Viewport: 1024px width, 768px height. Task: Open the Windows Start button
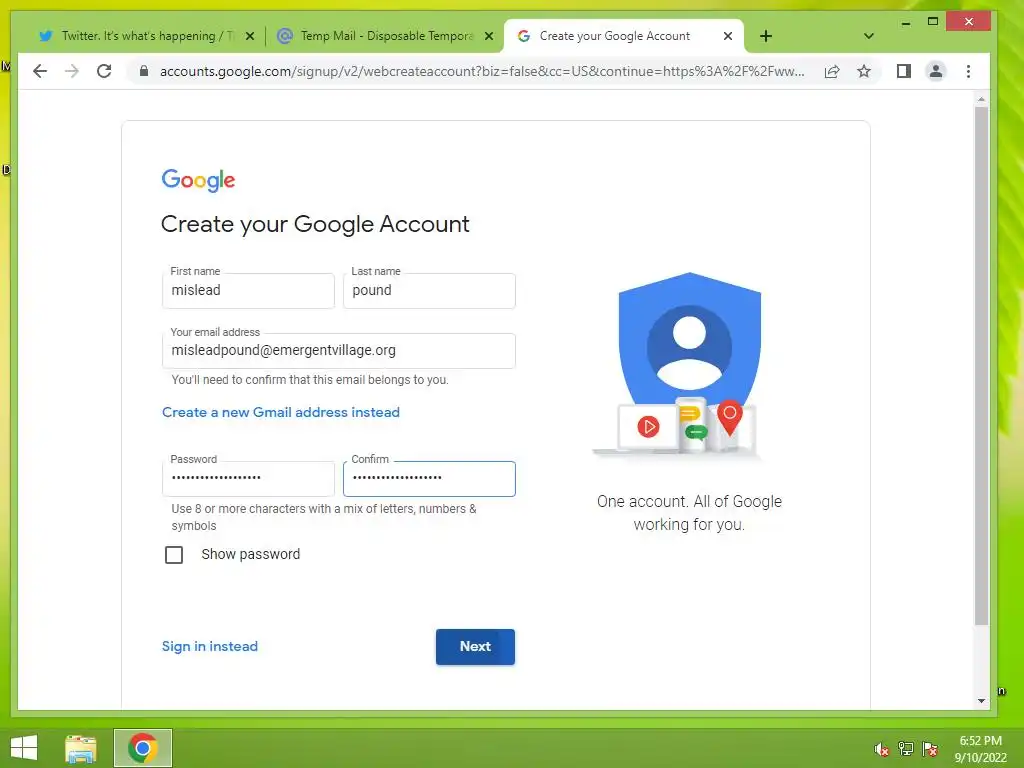click(24, 748)
